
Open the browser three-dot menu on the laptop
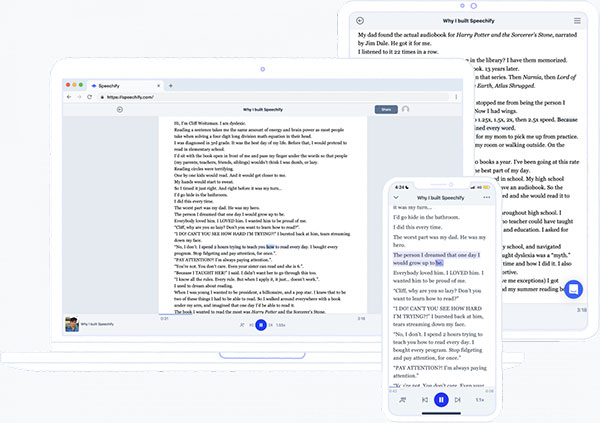point(456,97)
